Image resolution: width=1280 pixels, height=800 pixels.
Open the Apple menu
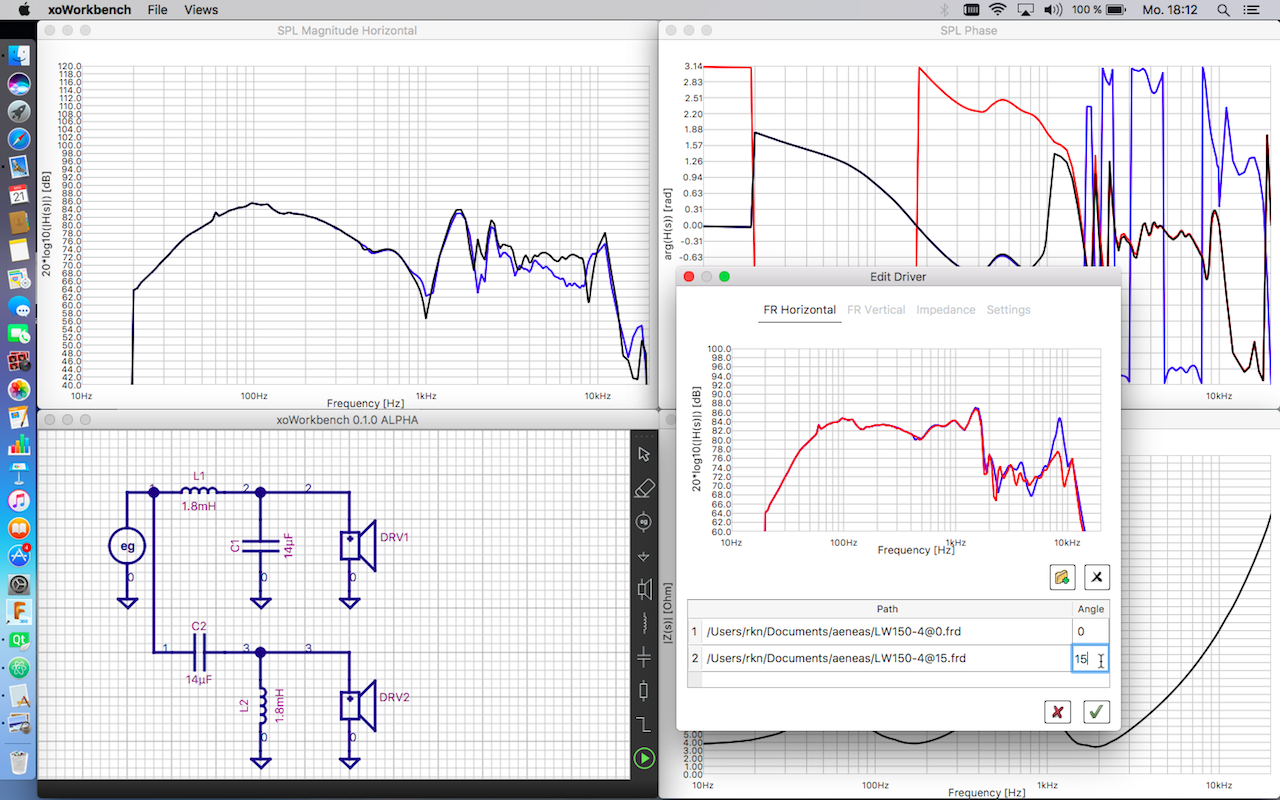tap(24, 9)
